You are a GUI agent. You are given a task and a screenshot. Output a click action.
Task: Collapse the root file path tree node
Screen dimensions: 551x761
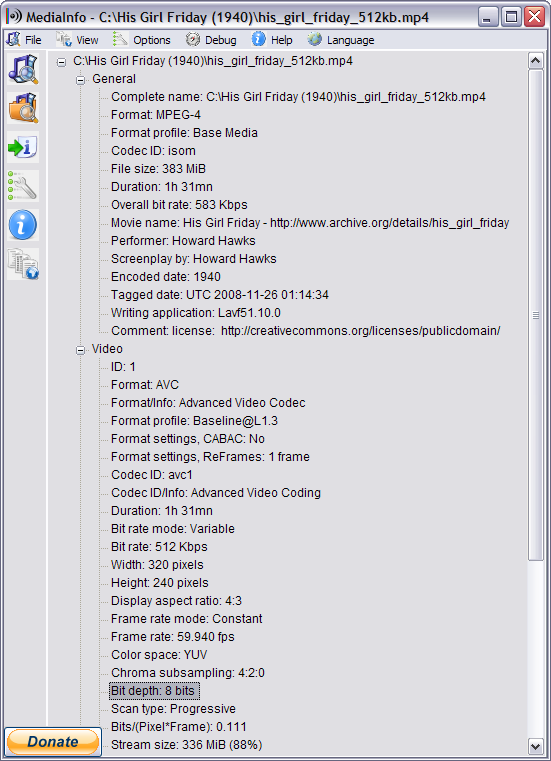click(x=61, y=62)
